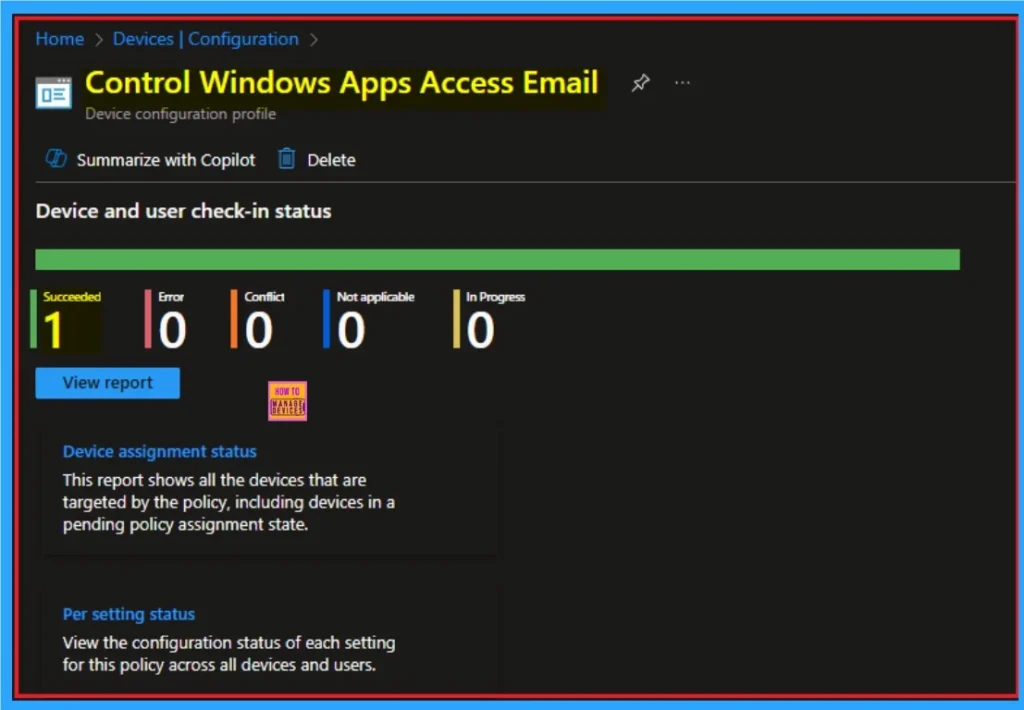Viewport: 1024px width, 710px height.
Task: Open the ellipsis more options menu
Action: 682,84
